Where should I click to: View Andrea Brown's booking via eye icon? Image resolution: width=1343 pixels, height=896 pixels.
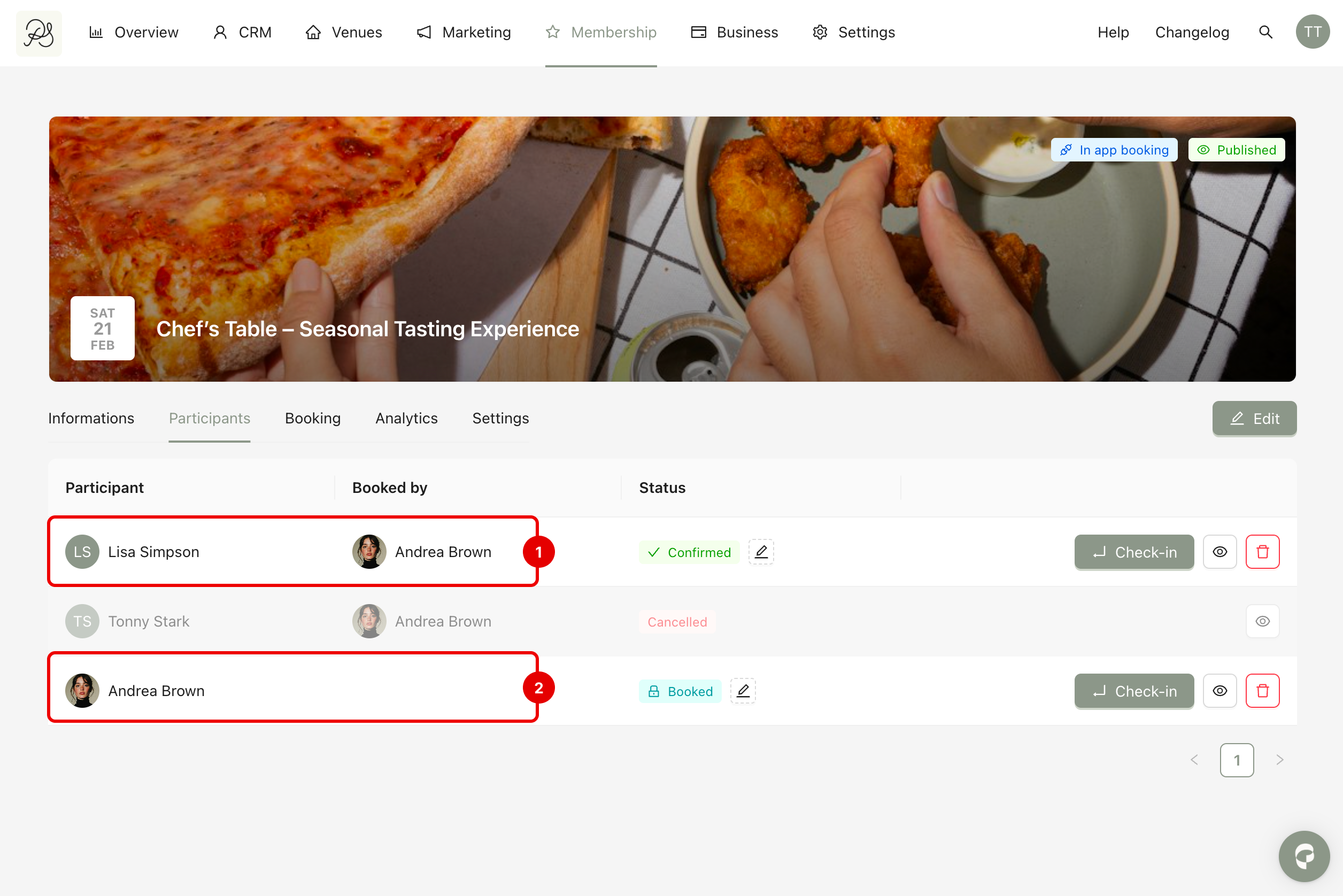(1219, 691)
